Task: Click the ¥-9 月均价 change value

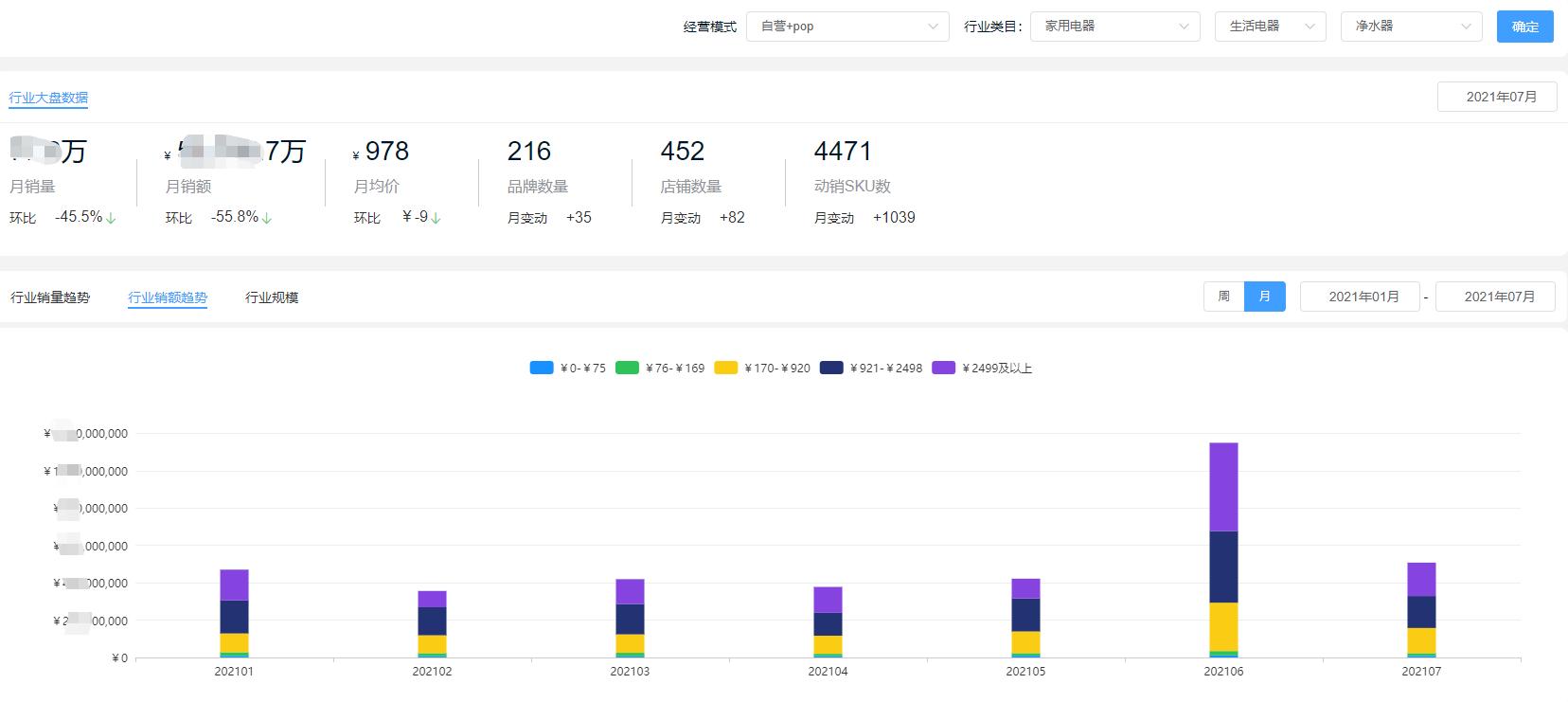Action: (x=421, y=217)
